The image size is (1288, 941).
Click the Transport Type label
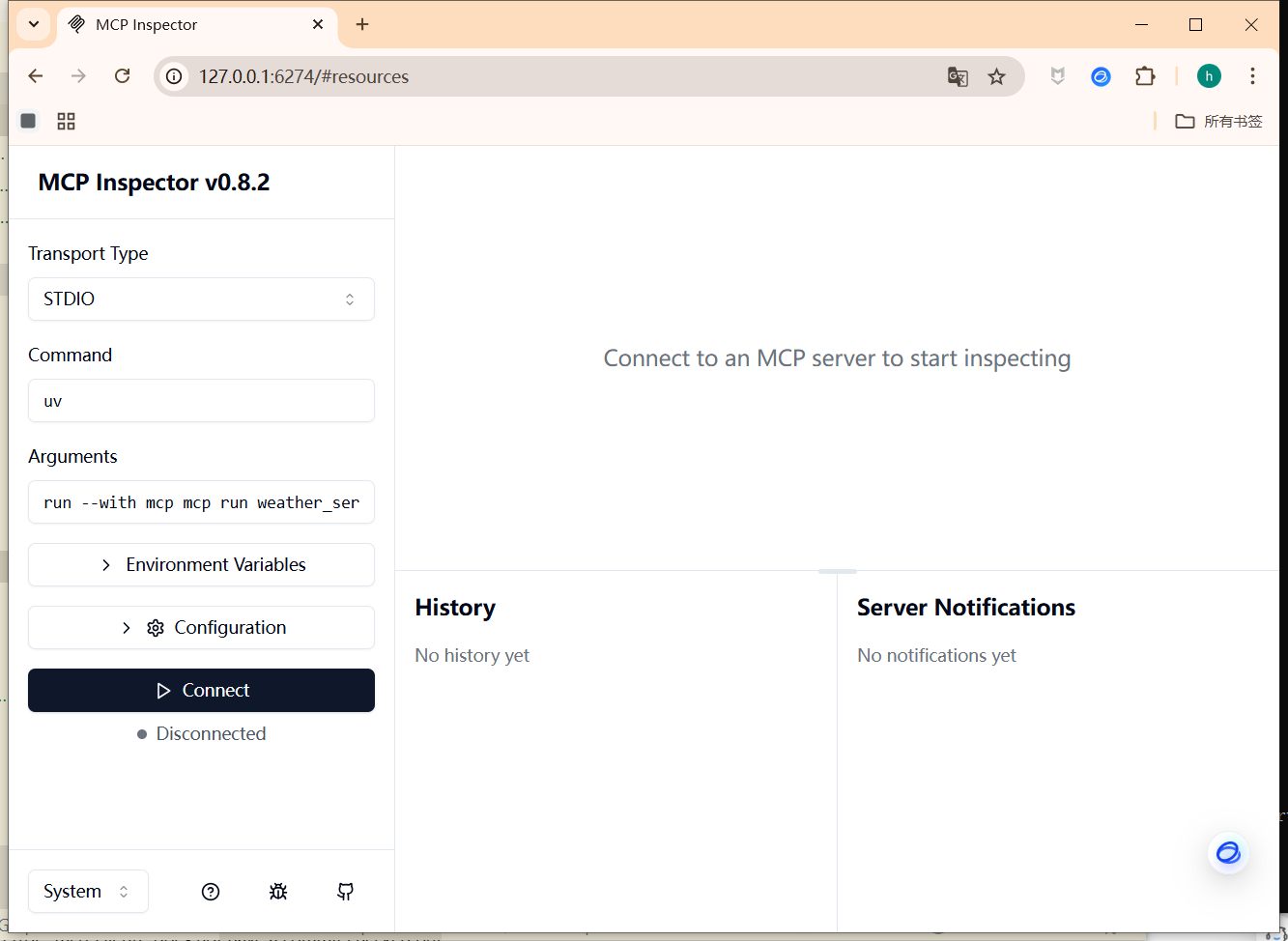(x=88, y=253)
